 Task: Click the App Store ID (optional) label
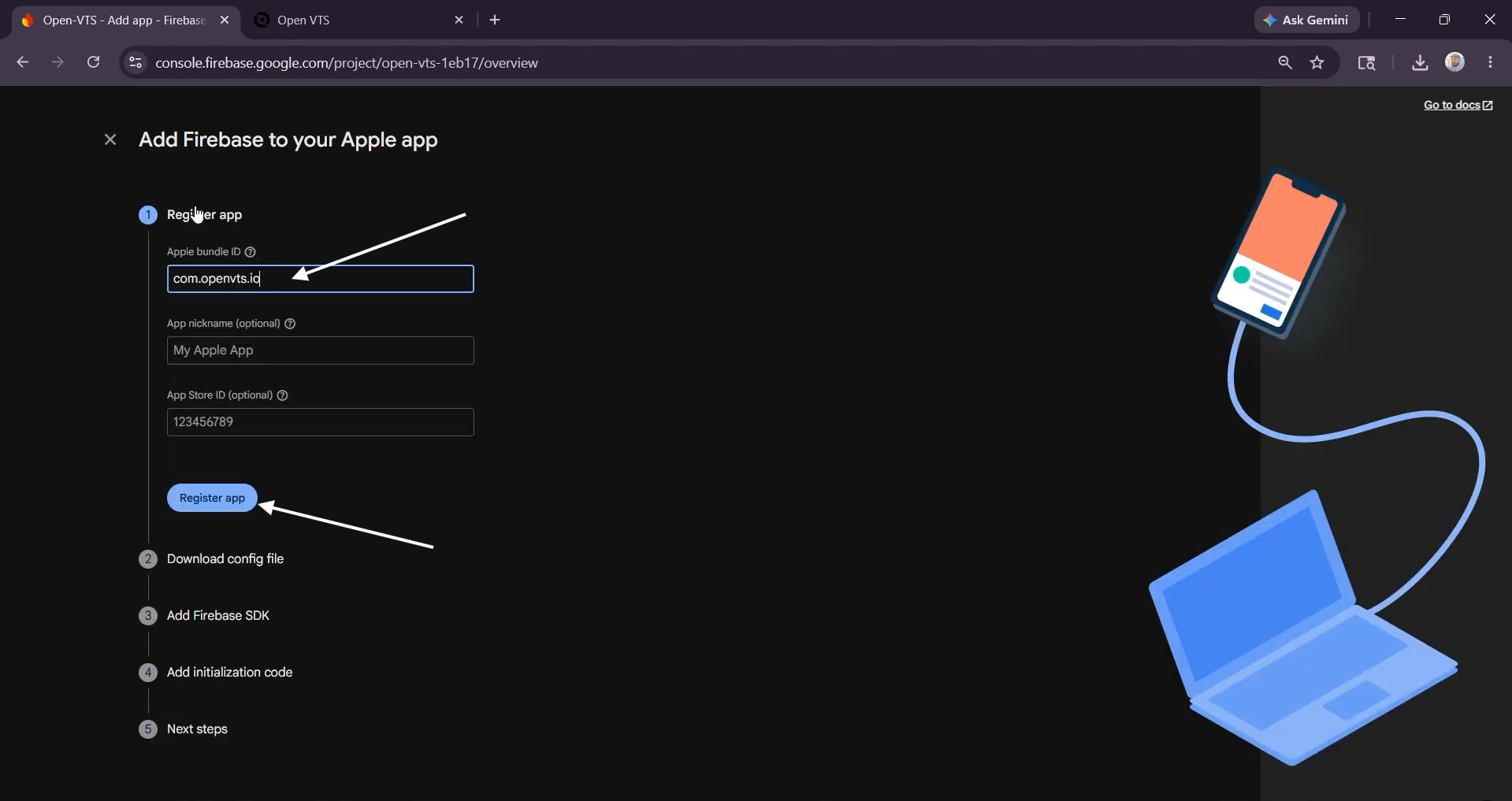220,395
